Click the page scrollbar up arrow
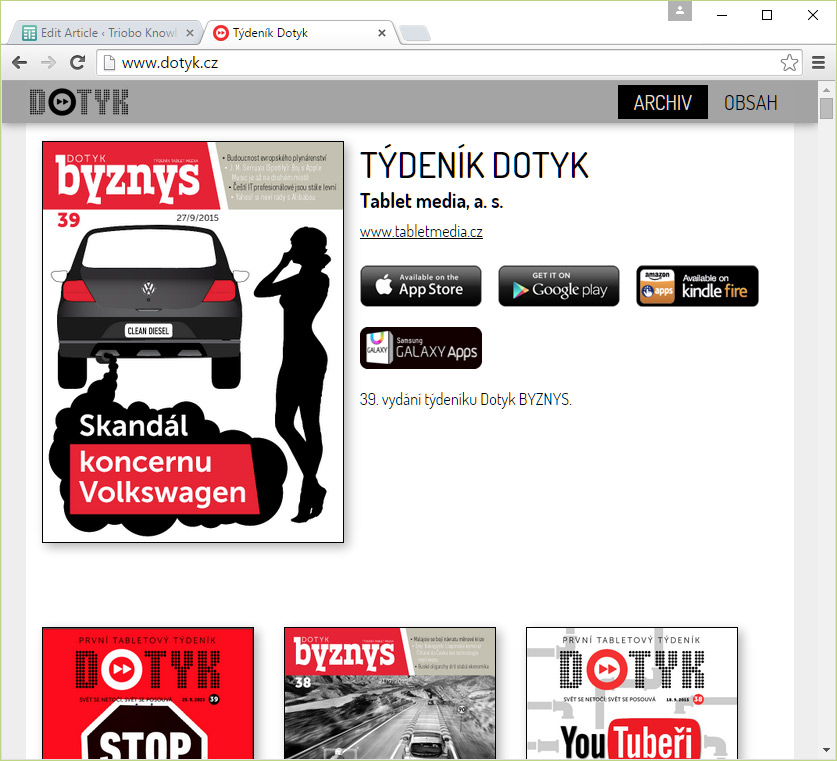The image size is (837, 761). [826, 89]
